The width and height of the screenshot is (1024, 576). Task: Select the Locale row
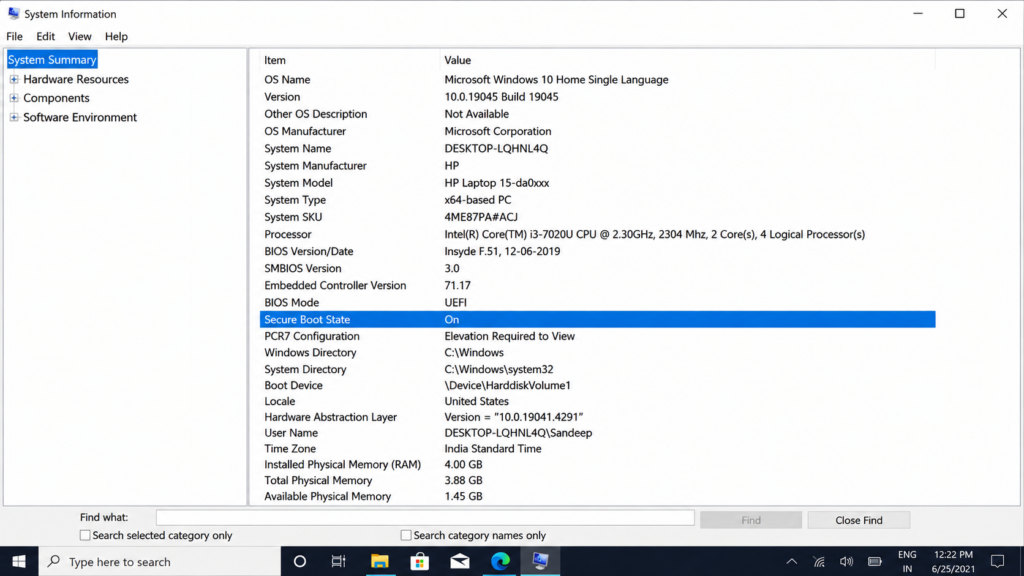pos(598,401)
